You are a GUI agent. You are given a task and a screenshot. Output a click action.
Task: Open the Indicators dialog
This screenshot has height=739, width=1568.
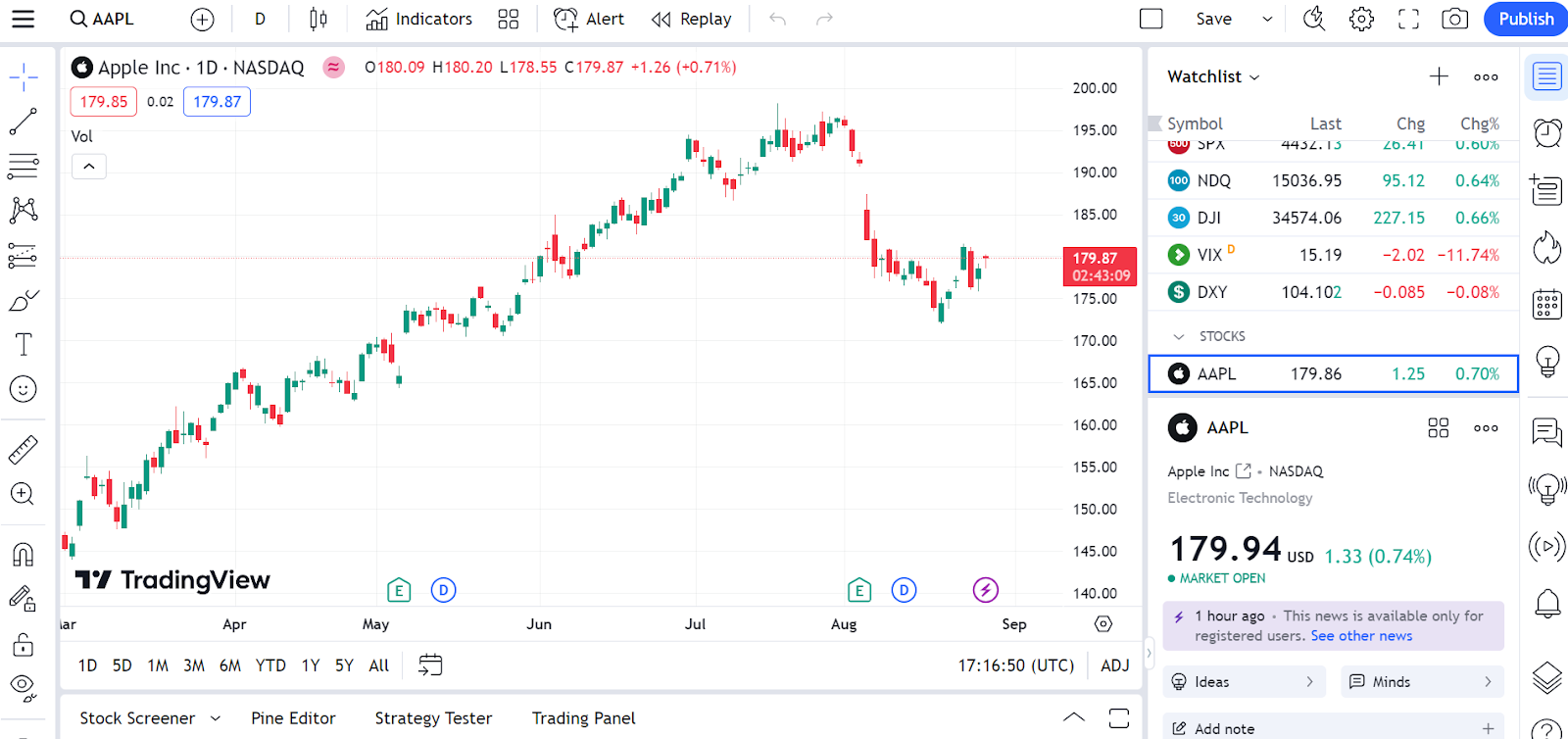click(418, 19)
